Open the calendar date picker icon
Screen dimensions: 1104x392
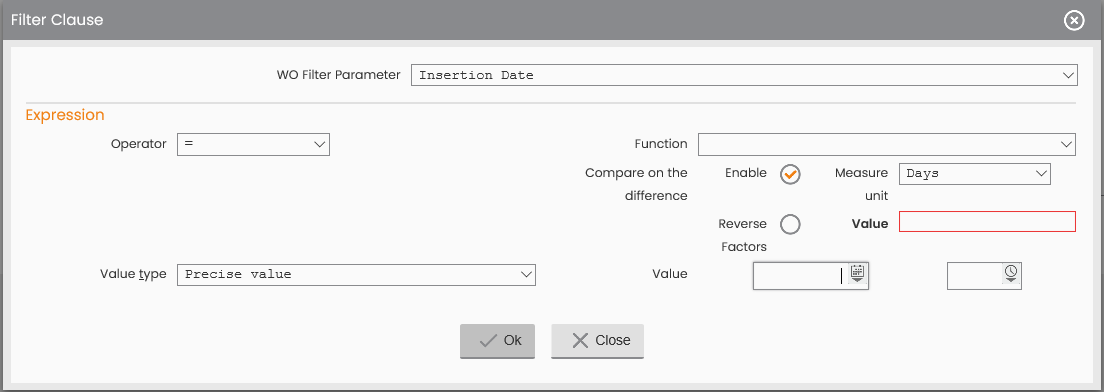pyautogui.click(x=857, y=273)
